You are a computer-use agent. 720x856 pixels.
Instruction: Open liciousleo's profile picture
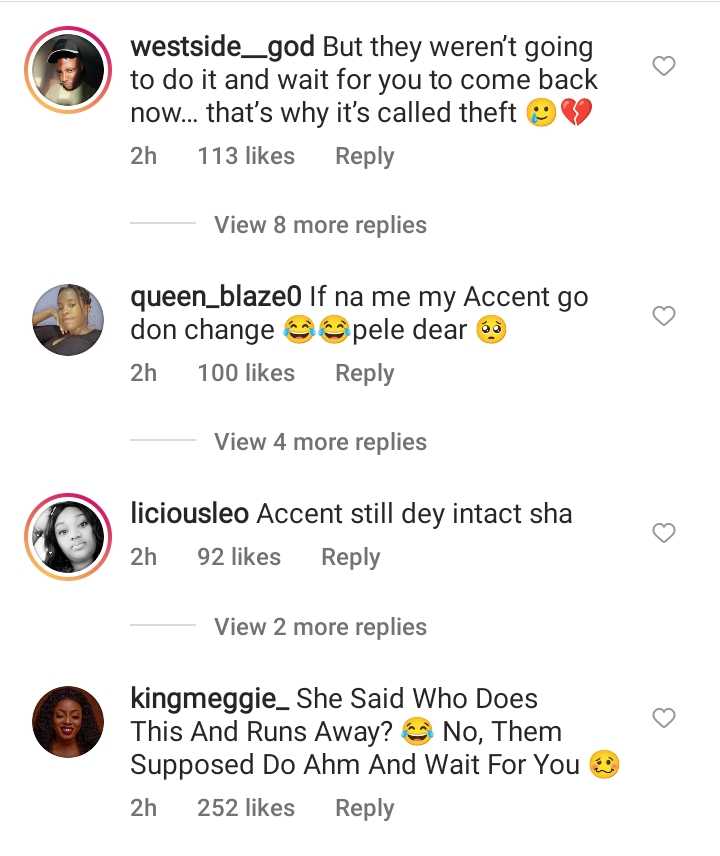click(67, 536)
